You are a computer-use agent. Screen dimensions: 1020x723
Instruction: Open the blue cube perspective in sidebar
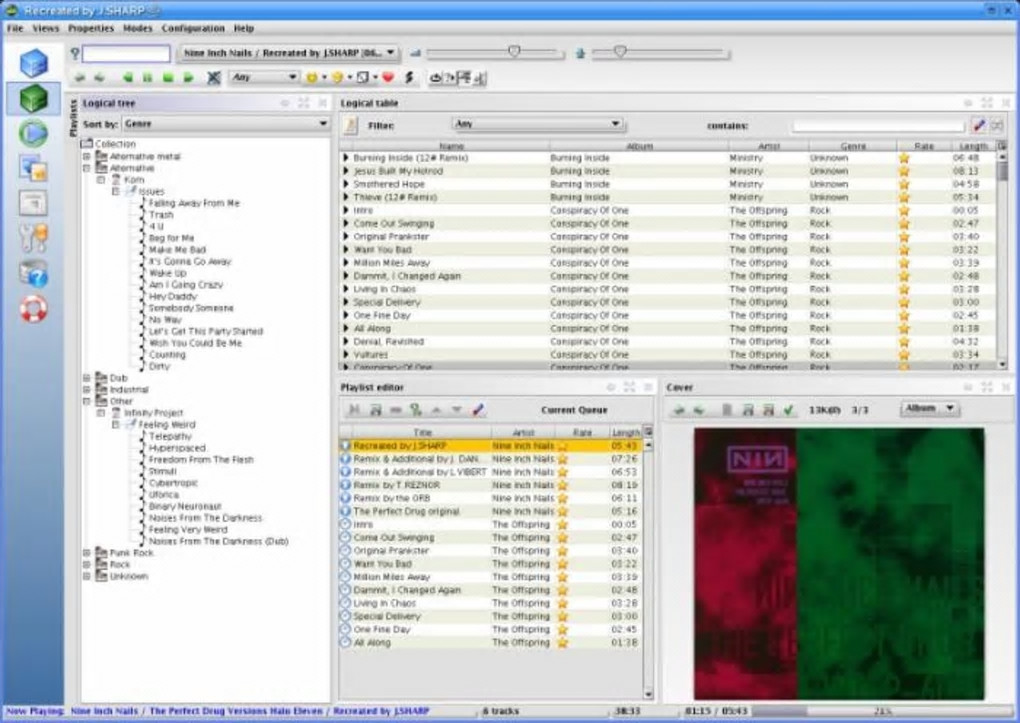(33, 62)
